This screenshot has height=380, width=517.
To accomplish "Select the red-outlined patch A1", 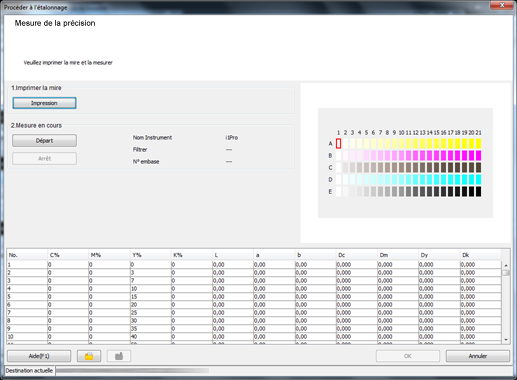I will [x=338, y=144].
